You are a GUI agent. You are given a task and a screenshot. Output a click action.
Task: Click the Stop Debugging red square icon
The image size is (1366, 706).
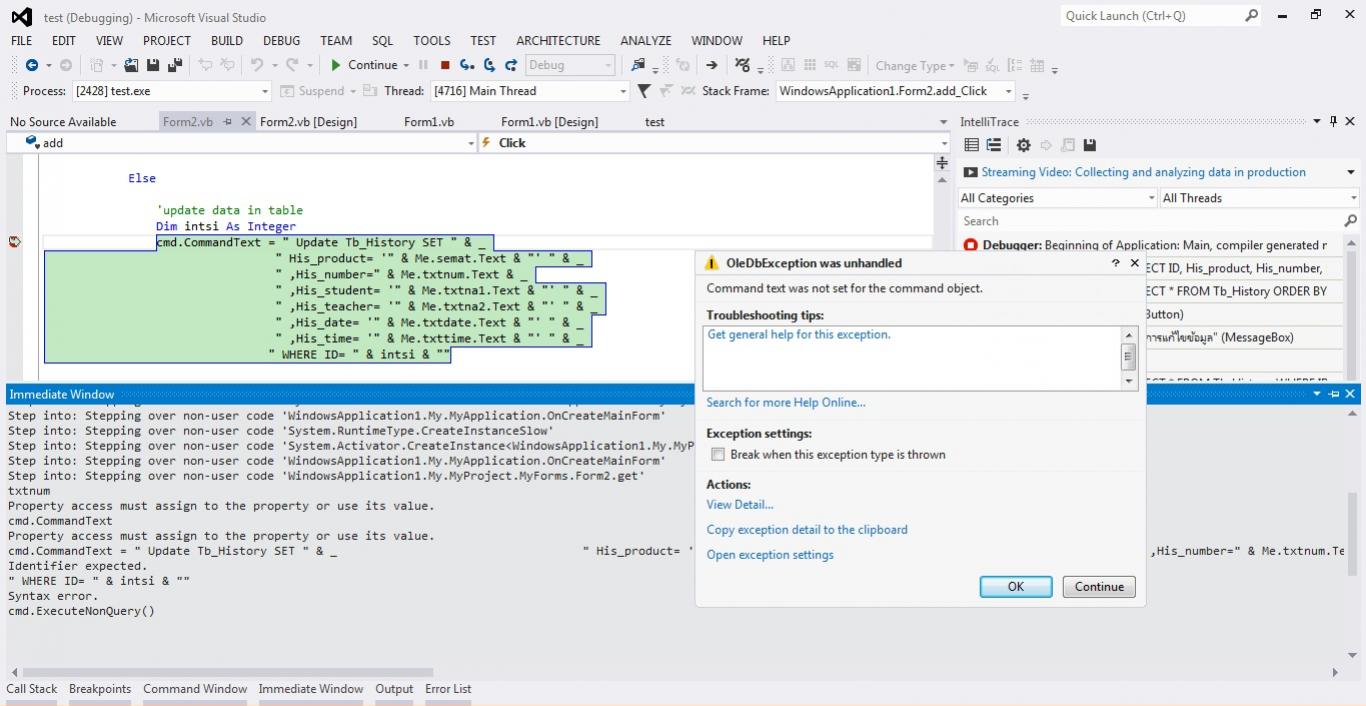445,65
